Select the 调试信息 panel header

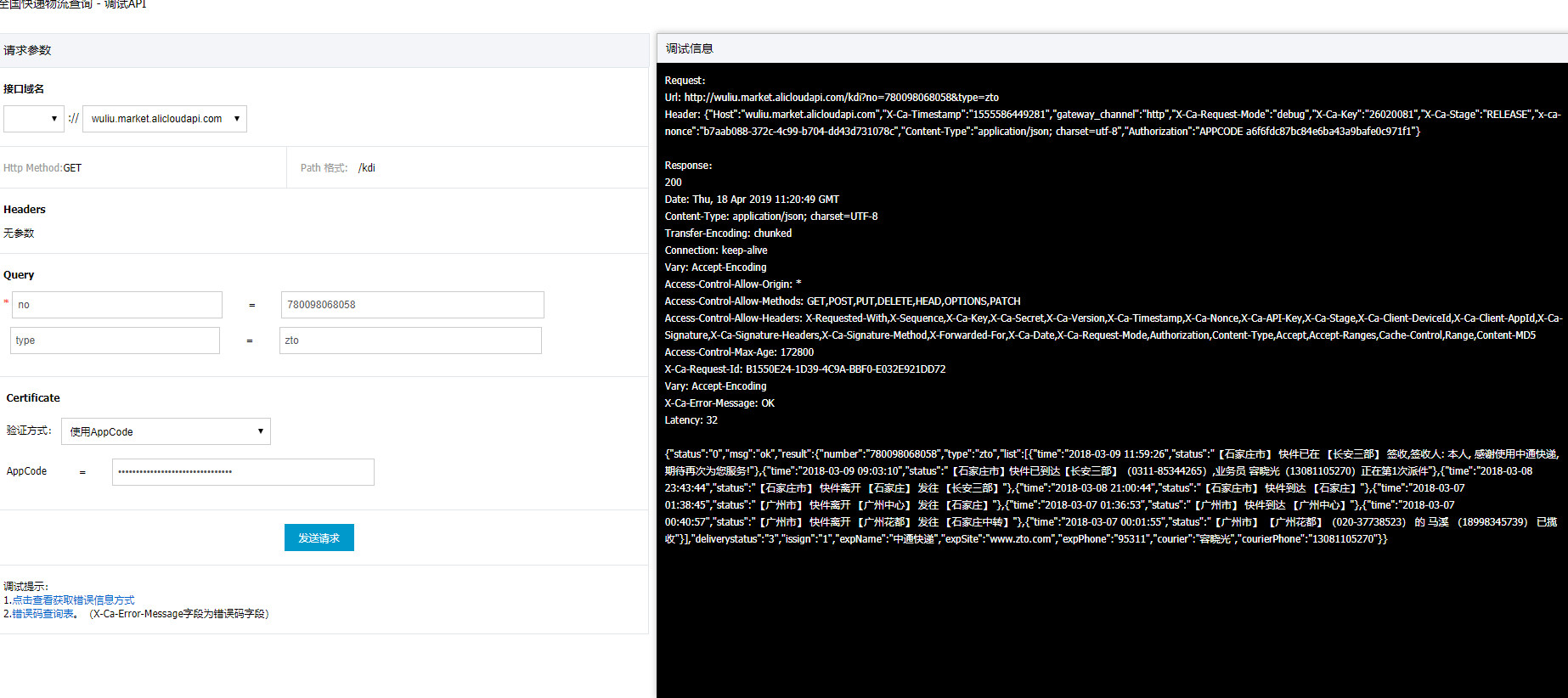coord(689,49)
